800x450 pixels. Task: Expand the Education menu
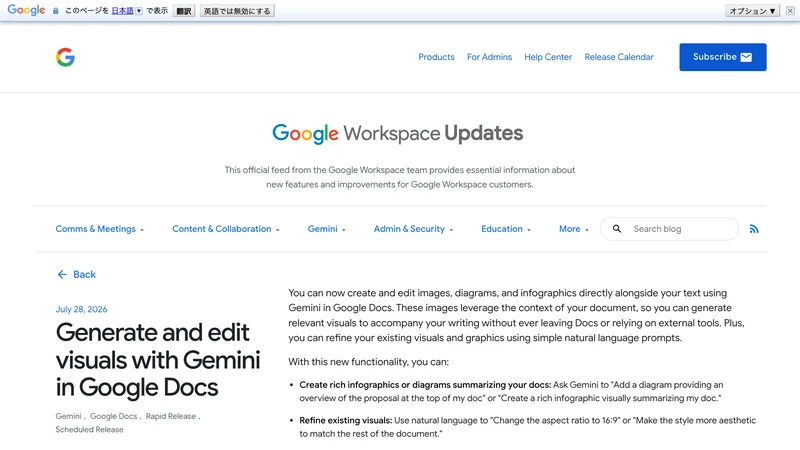tap(506, 229)
